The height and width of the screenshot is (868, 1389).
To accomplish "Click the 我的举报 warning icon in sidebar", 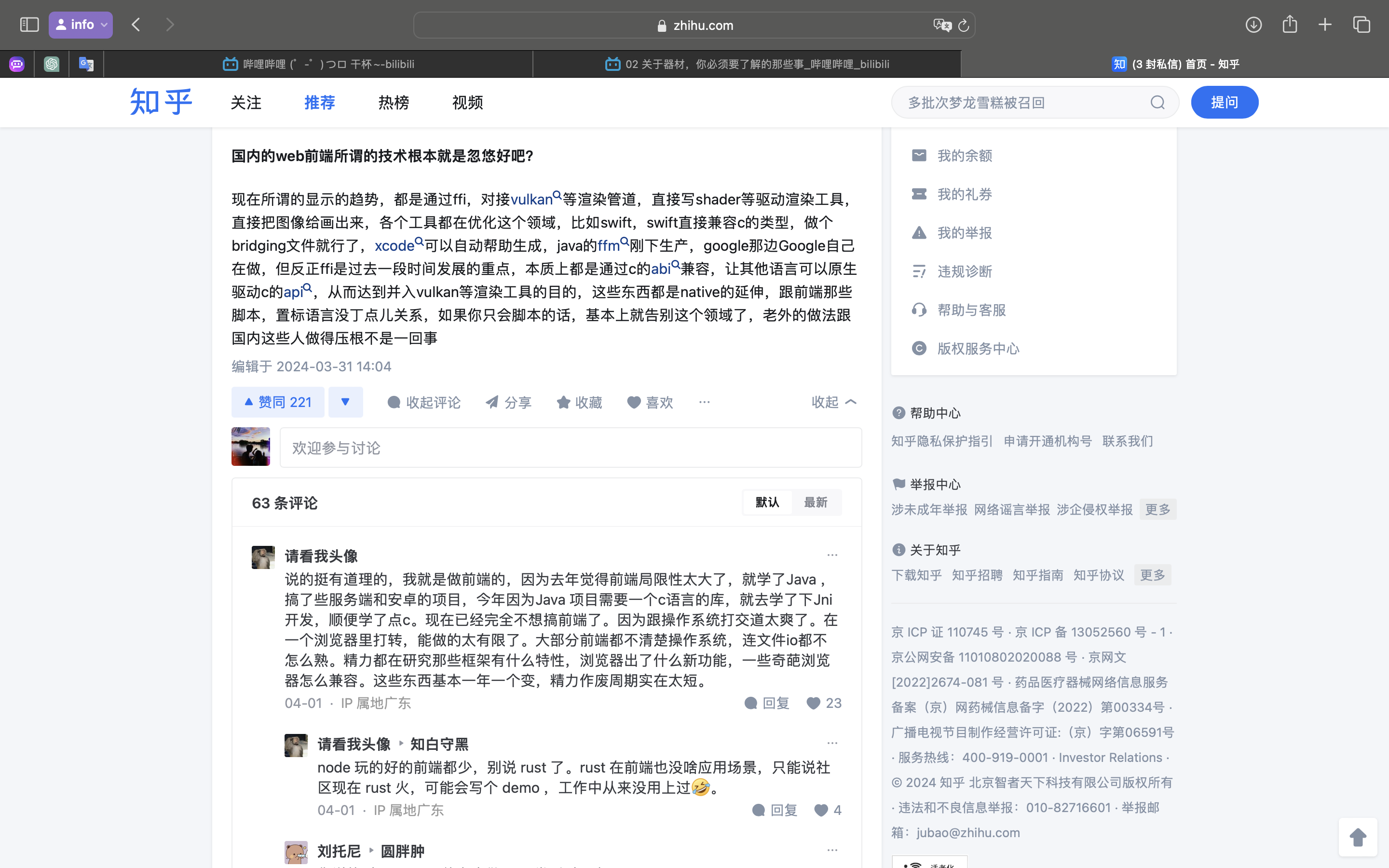I will (x=919, y=232).
